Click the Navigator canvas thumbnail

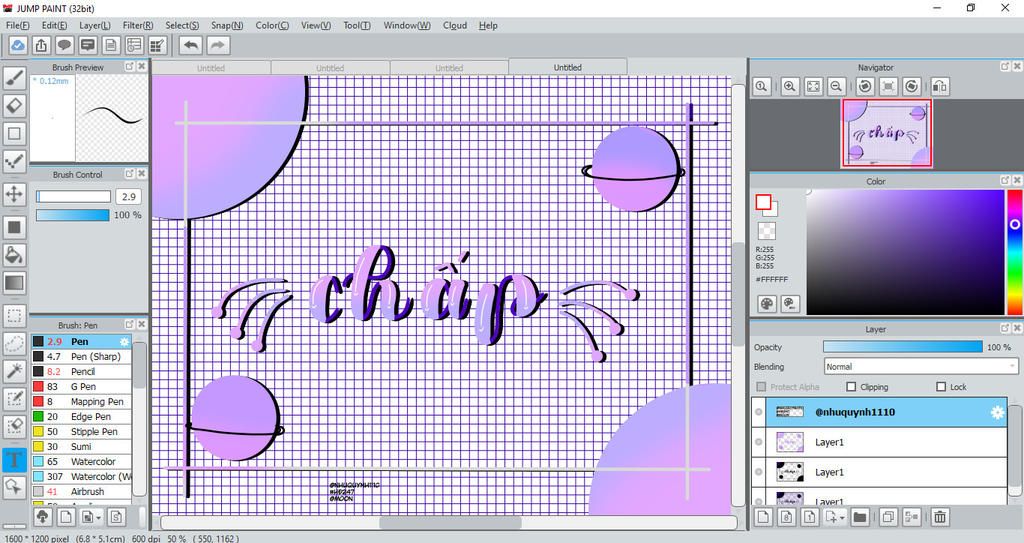click(x=887, y=134)
